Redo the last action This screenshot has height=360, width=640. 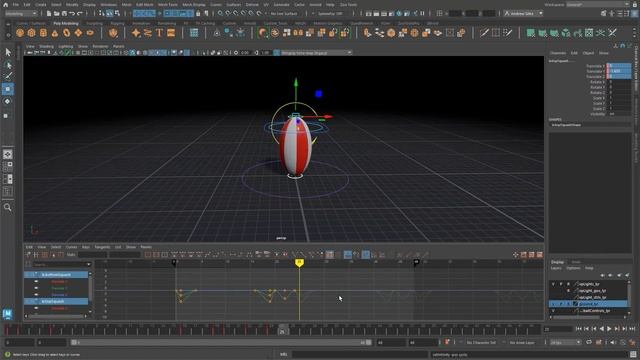80,13
